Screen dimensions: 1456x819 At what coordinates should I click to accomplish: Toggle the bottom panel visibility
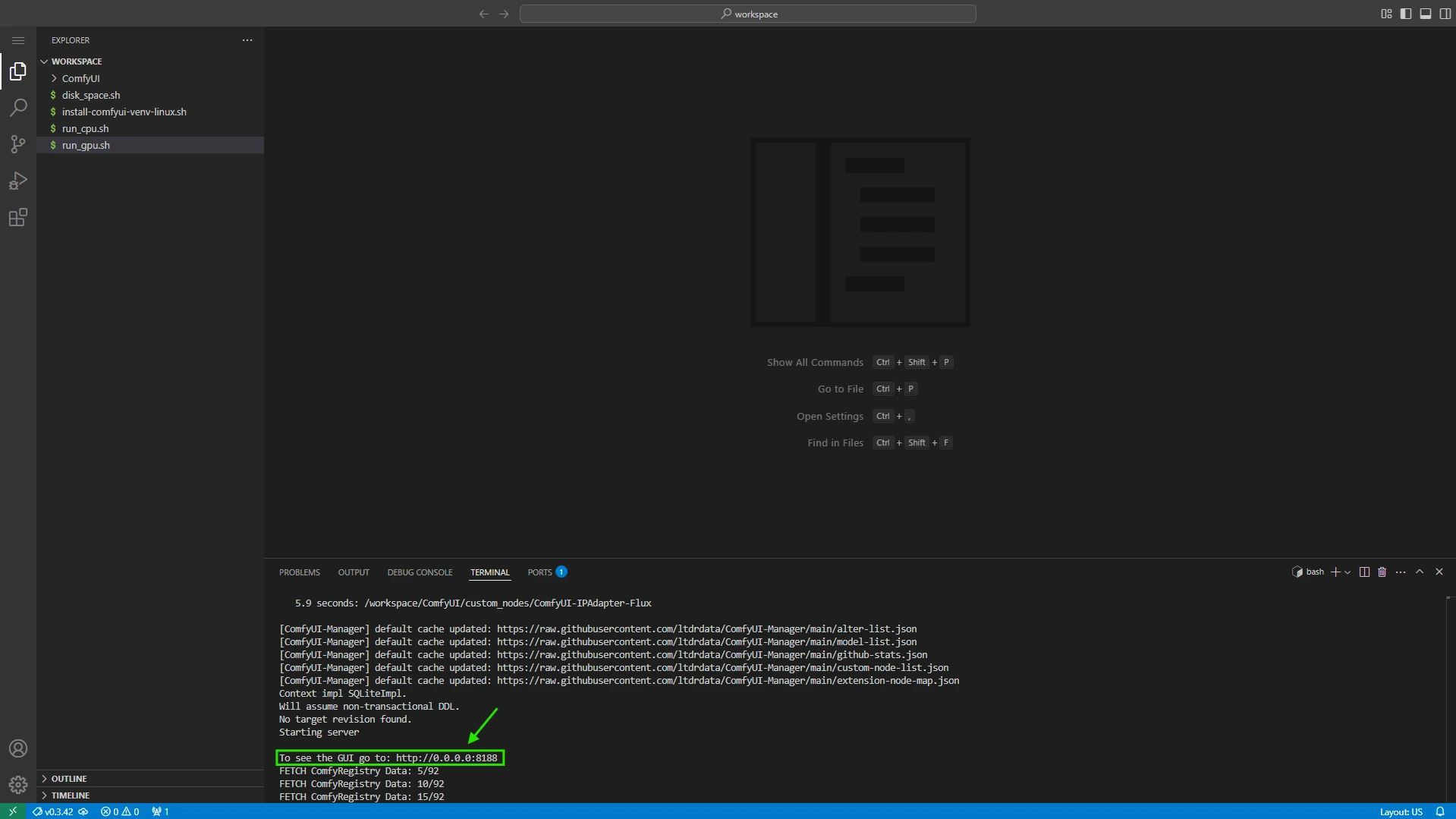click(1426, 14)
